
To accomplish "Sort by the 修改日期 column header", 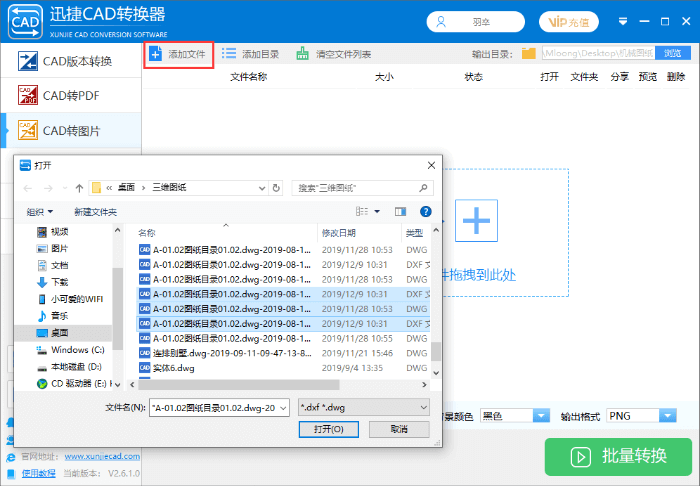I will tap(339, 233).
